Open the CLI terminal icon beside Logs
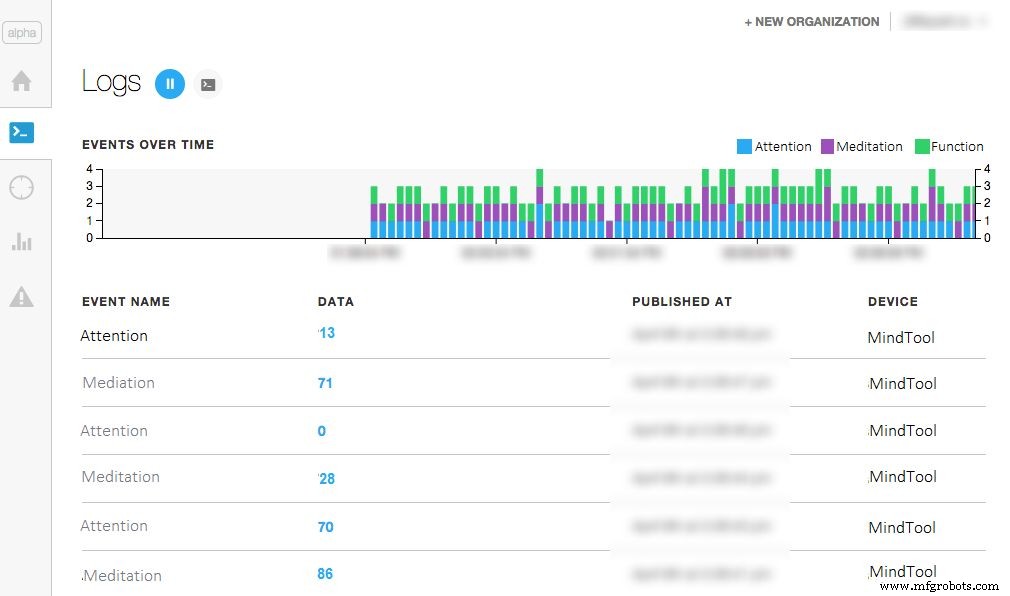This screenshot has width=1010, height=596. click(x=207, y=85)
